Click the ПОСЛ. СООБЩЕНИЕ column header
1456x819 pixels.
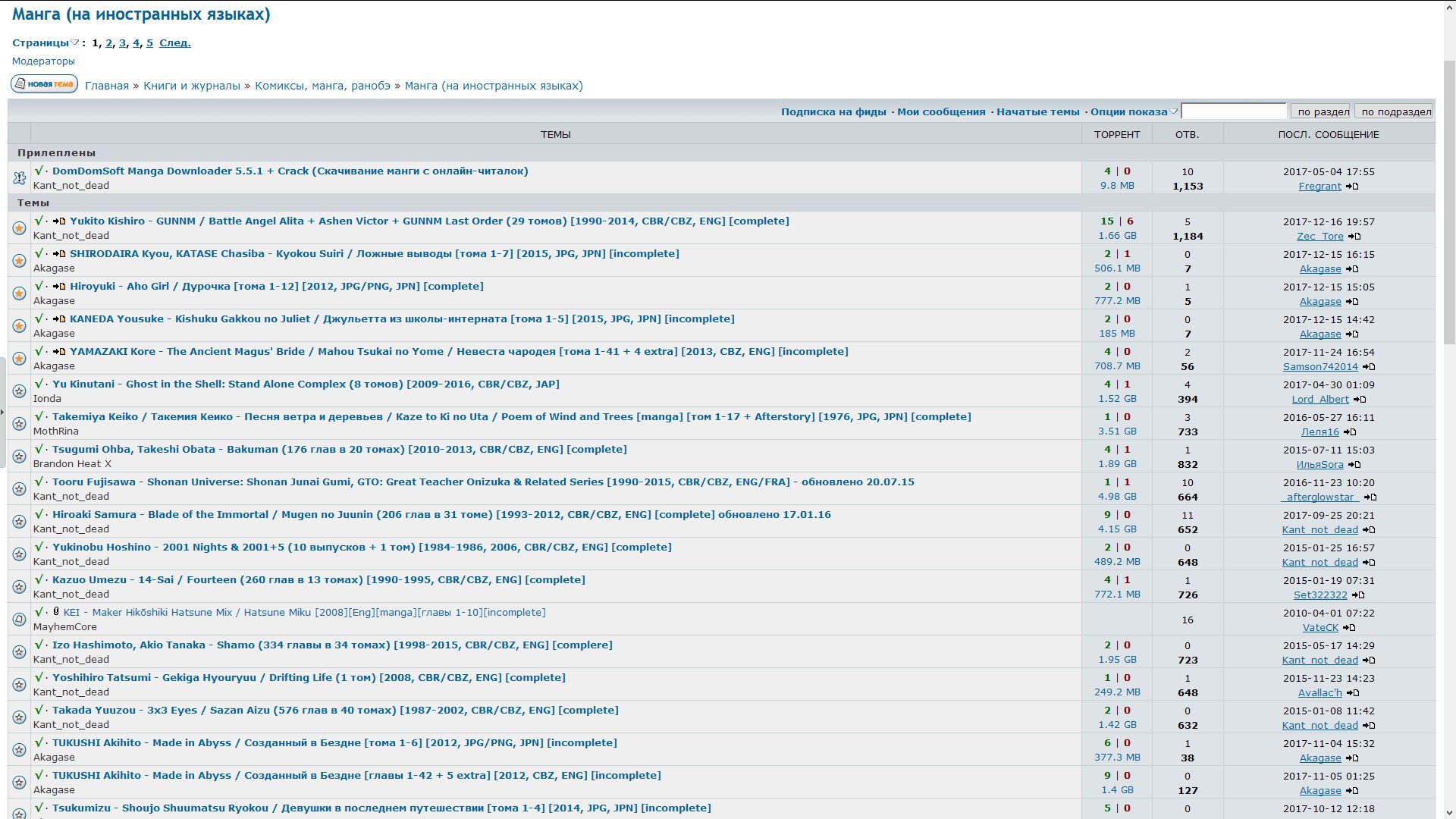click(x=1329, y=134)
